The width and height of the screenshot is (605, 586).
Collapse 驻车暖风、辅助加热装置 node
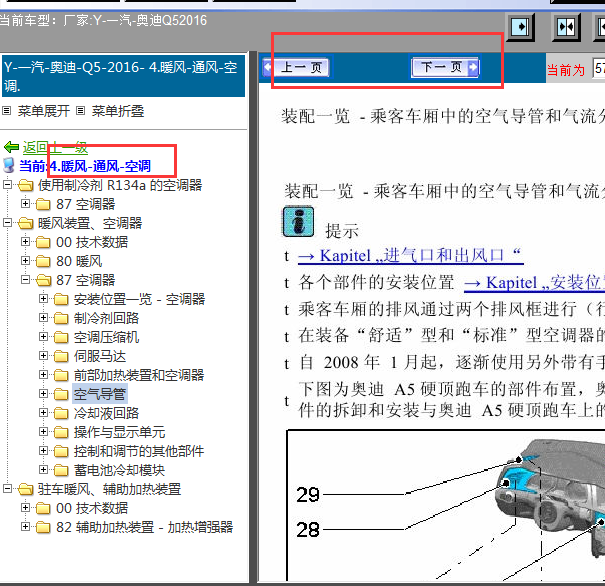7,489
